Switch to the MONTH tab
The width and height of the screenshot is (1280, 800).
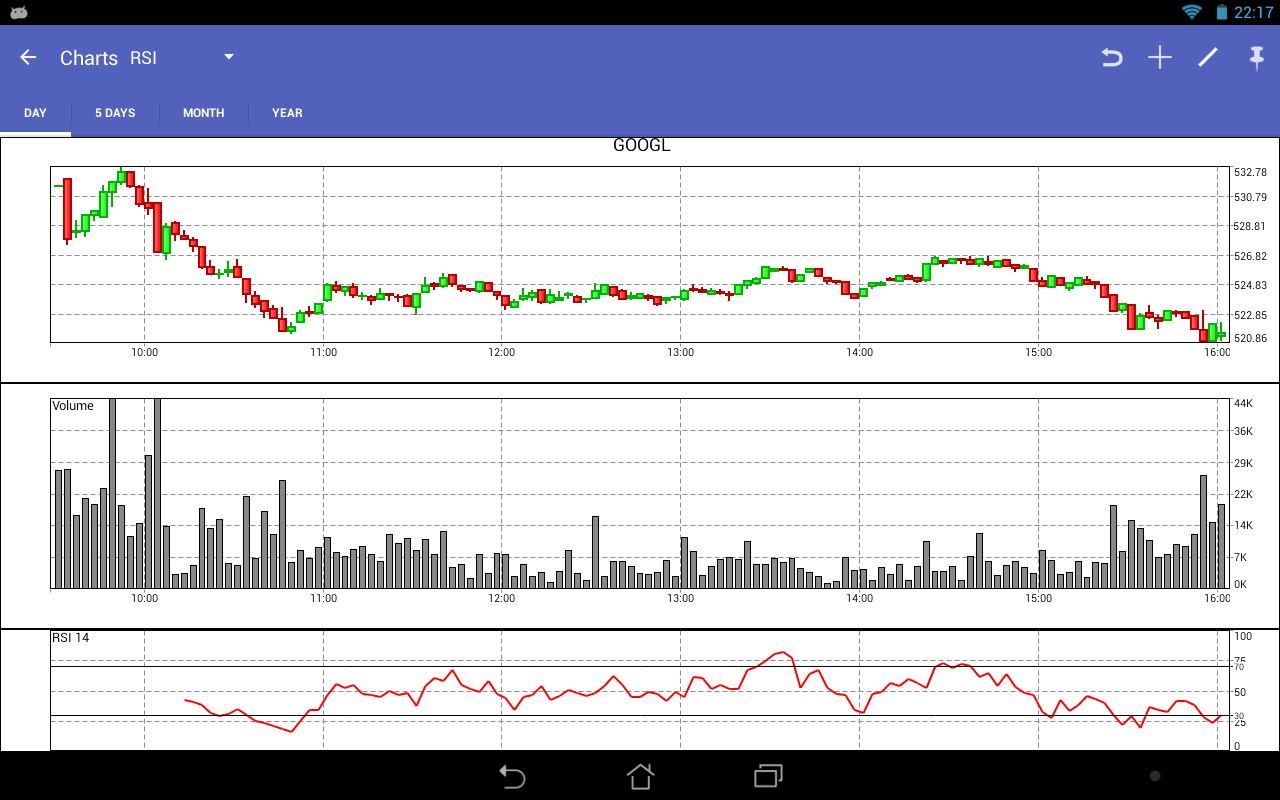pyautogui.click(x=203, y=113)
